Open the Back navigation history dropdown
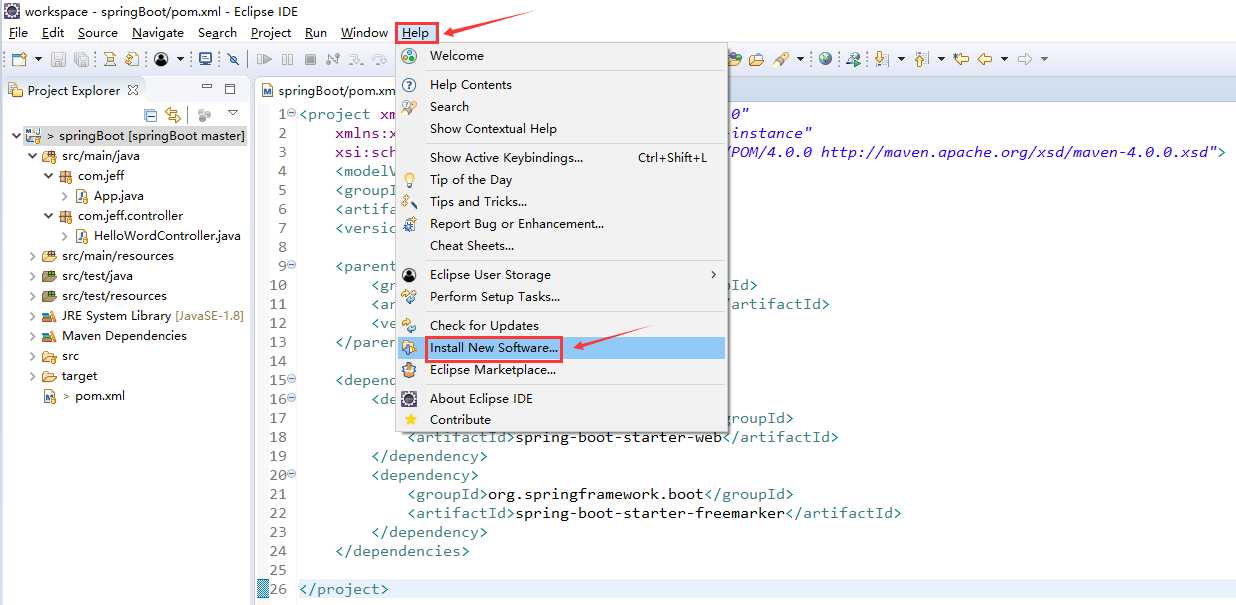The height and width of the screenshot is (605, 1236). 1004,59
